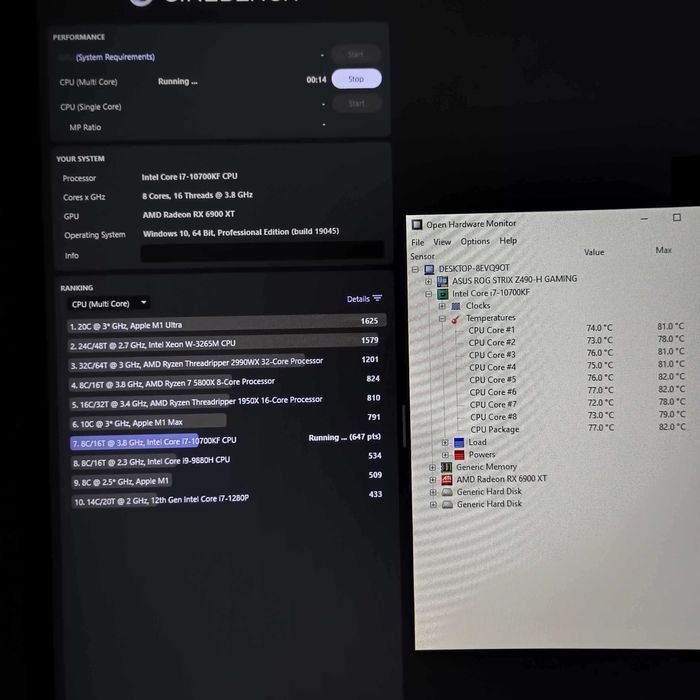The height and width of the screenshot is (700, 700).
Task: Click the Open Hardware Monitor title bar icon
Action: [x=417, y=225]
